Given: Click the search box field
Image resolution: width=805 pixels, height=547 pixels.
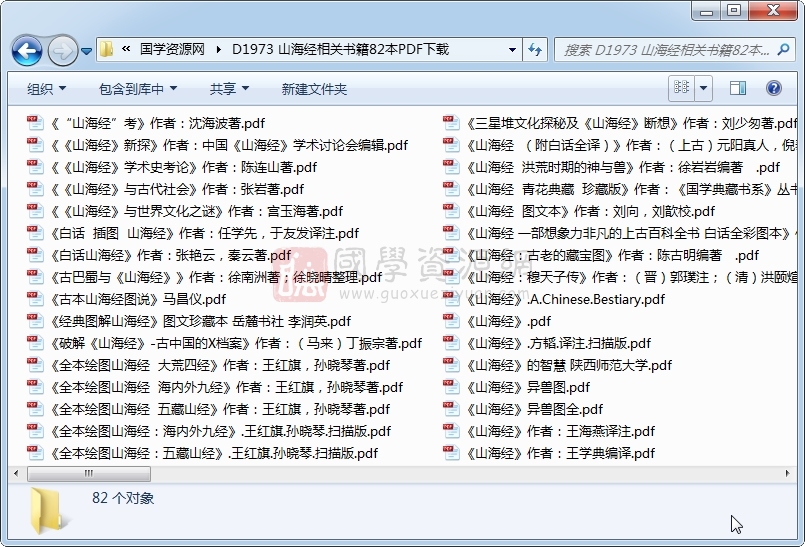Looking at the screenshot, I should pyautogui.click(x=665, y=49).
